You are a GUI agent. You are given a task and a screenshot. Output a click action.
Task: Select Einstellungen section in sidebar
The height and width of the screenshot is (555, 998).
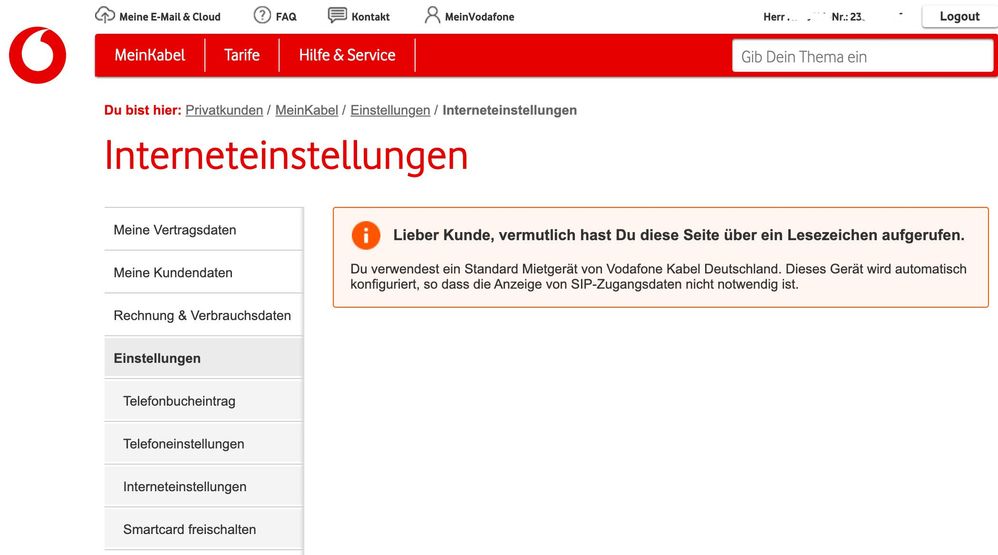(x=204, y=358)
